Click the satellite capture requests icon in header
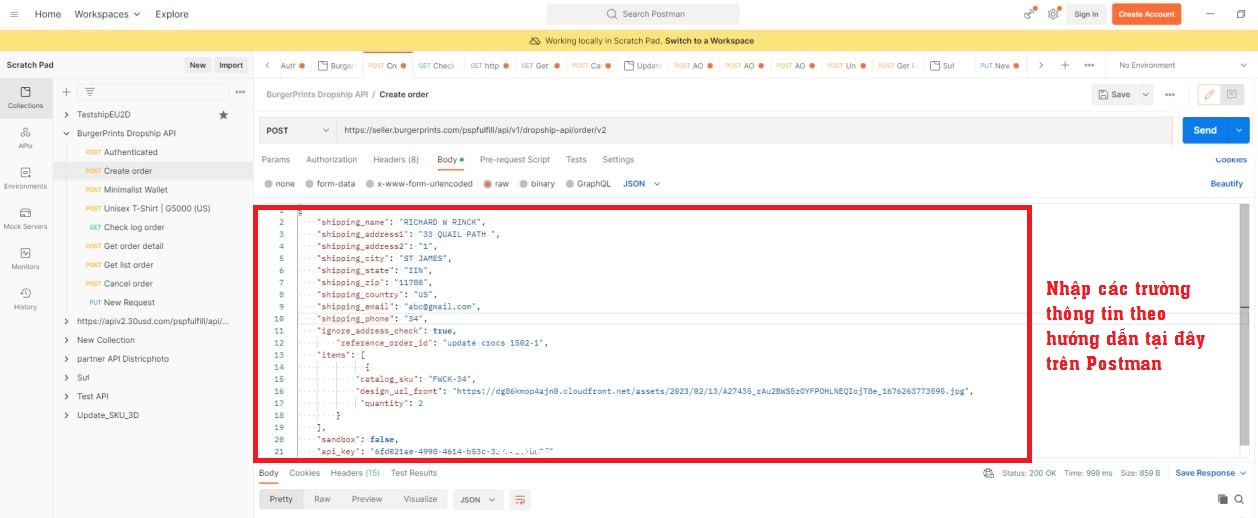 point(1029,14)
